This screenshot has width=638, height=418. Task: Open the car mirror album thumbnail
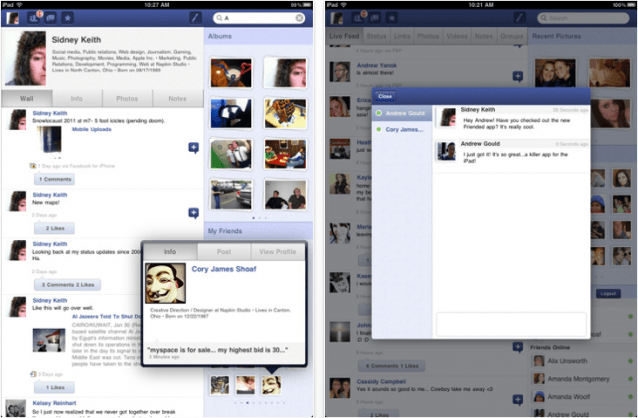[231, 113]
